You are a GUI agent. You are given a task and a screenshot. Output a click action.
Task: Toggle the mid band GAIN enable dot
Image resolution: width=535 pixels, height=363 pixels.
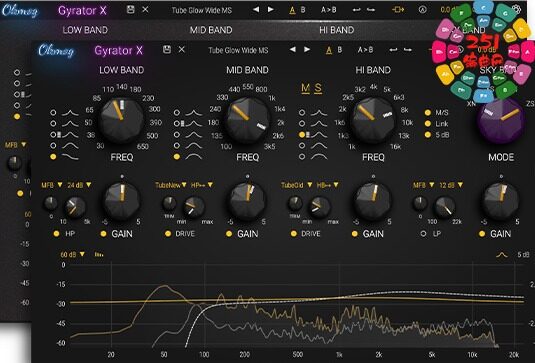coord(229,234)
